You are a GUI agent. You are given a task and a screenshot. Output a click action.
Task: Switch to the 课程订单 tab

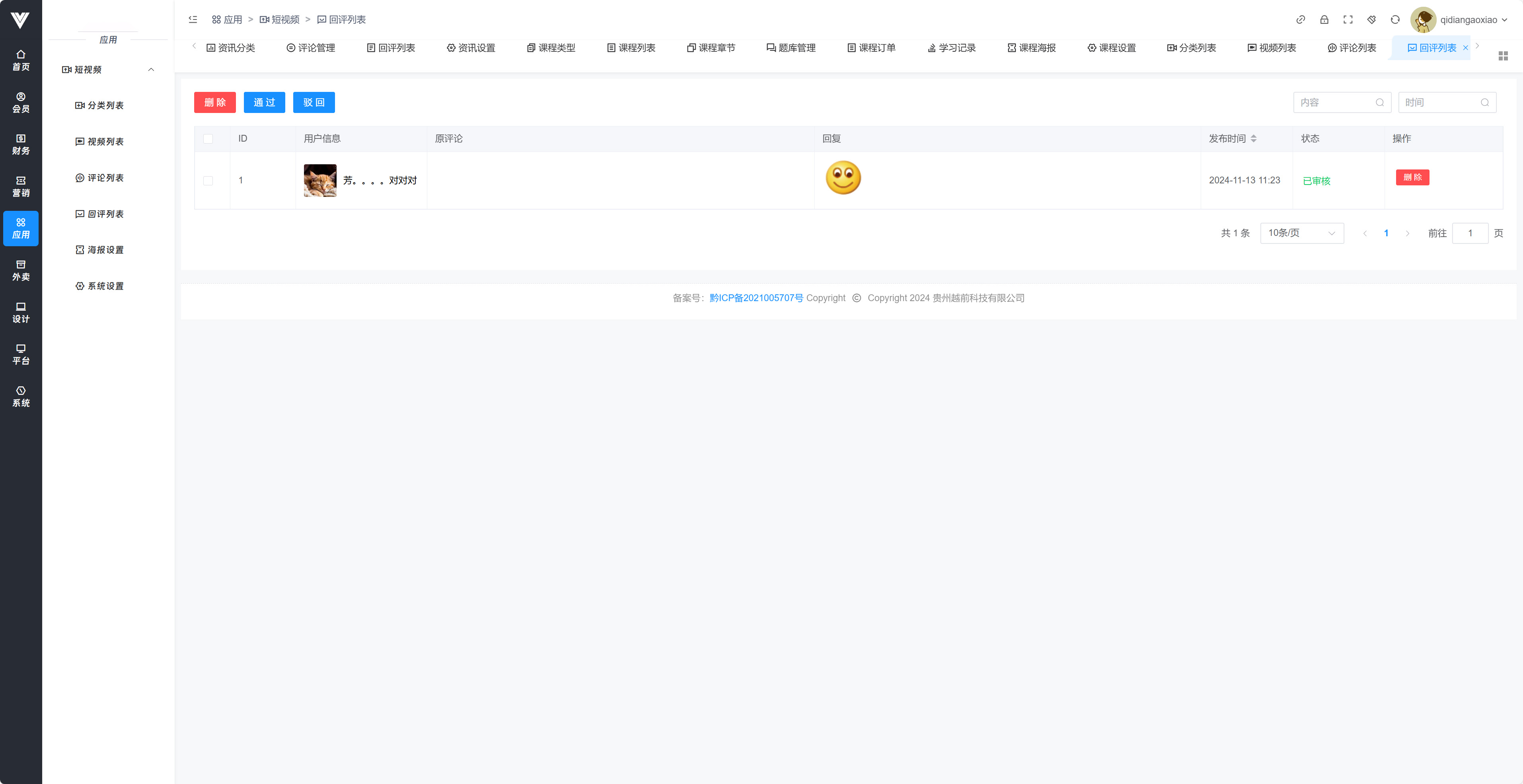pyautogui.click(x=871, y=48)
